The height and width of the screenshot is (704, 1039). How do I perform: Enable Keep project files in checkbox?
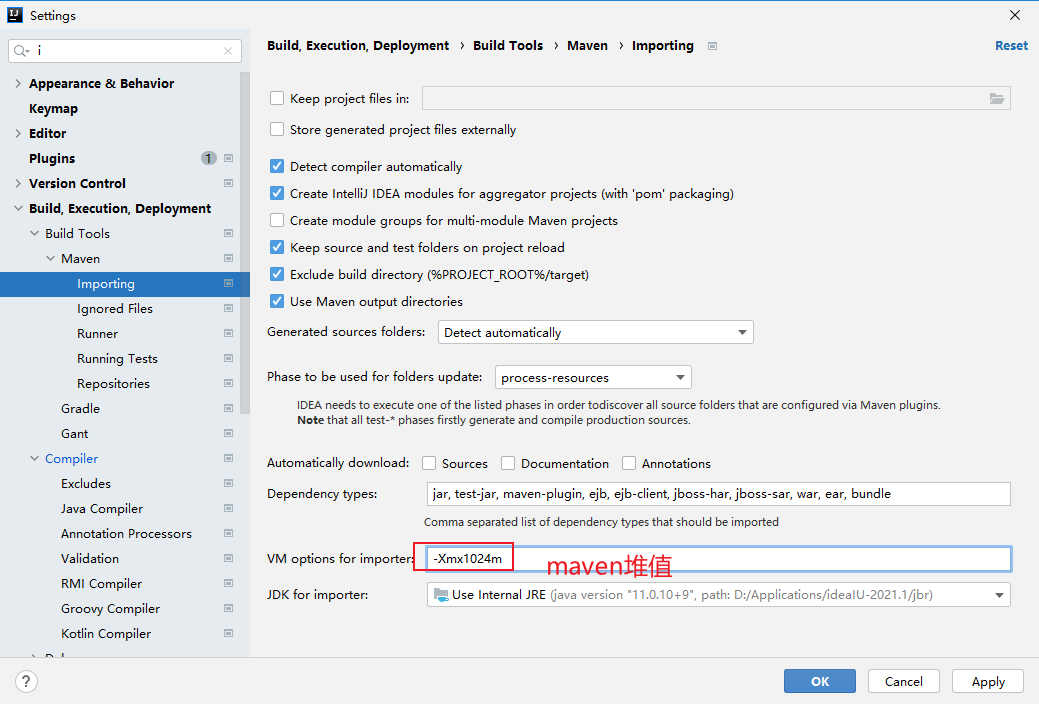[x=277, y=98]
